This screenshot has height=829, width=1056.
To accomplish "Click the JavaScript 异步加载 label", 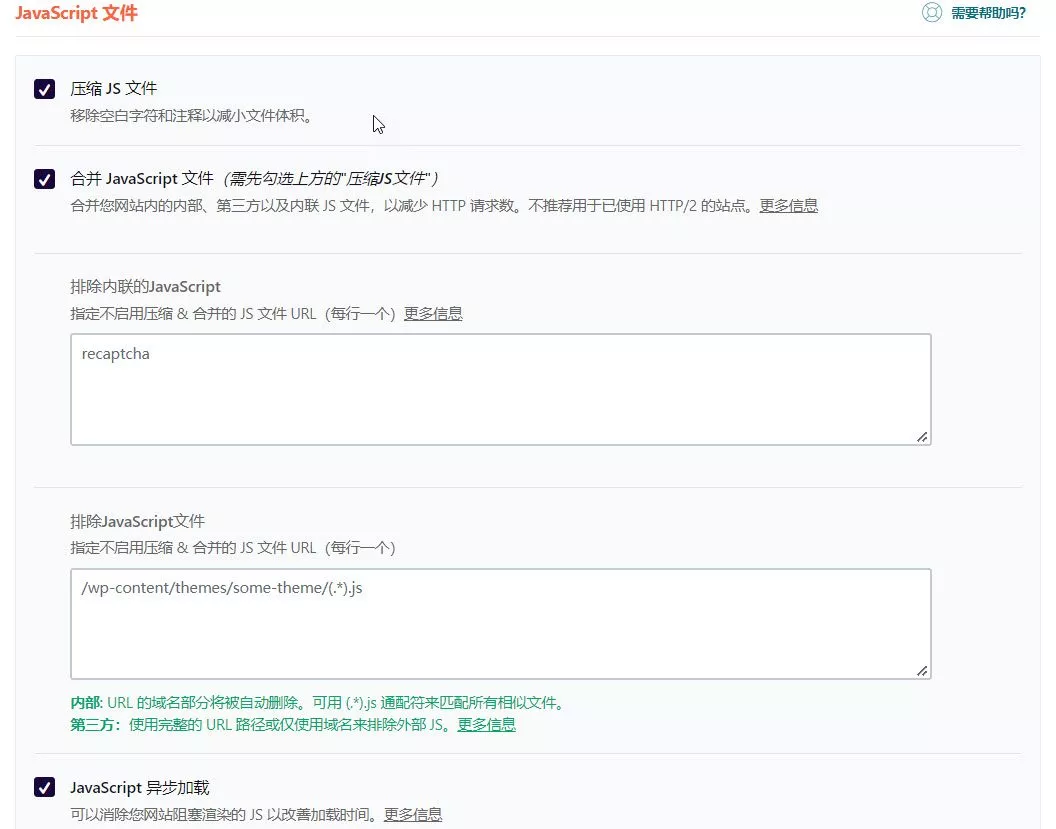I will tap(139, 787).
